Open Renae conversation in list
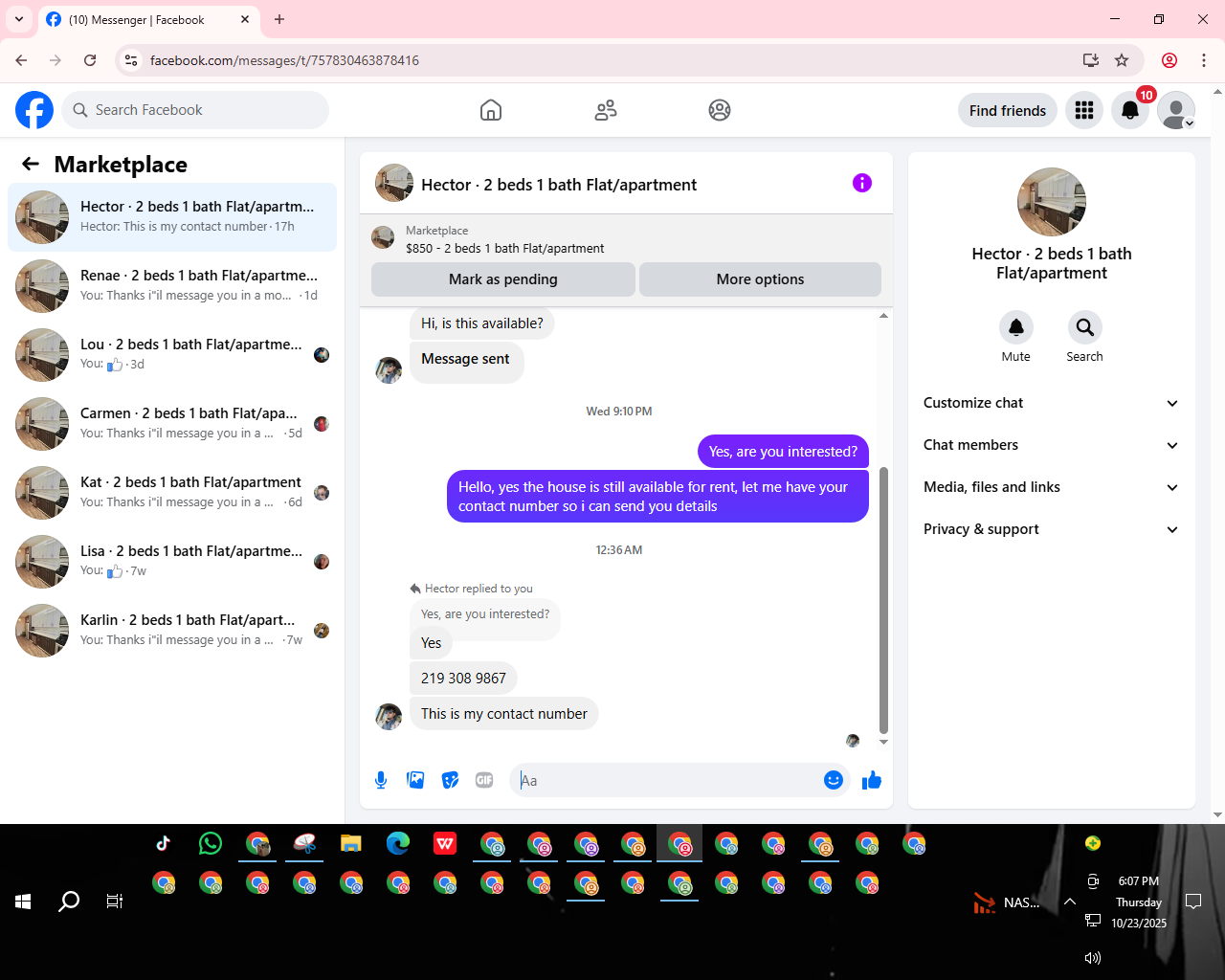 point(172,286)
